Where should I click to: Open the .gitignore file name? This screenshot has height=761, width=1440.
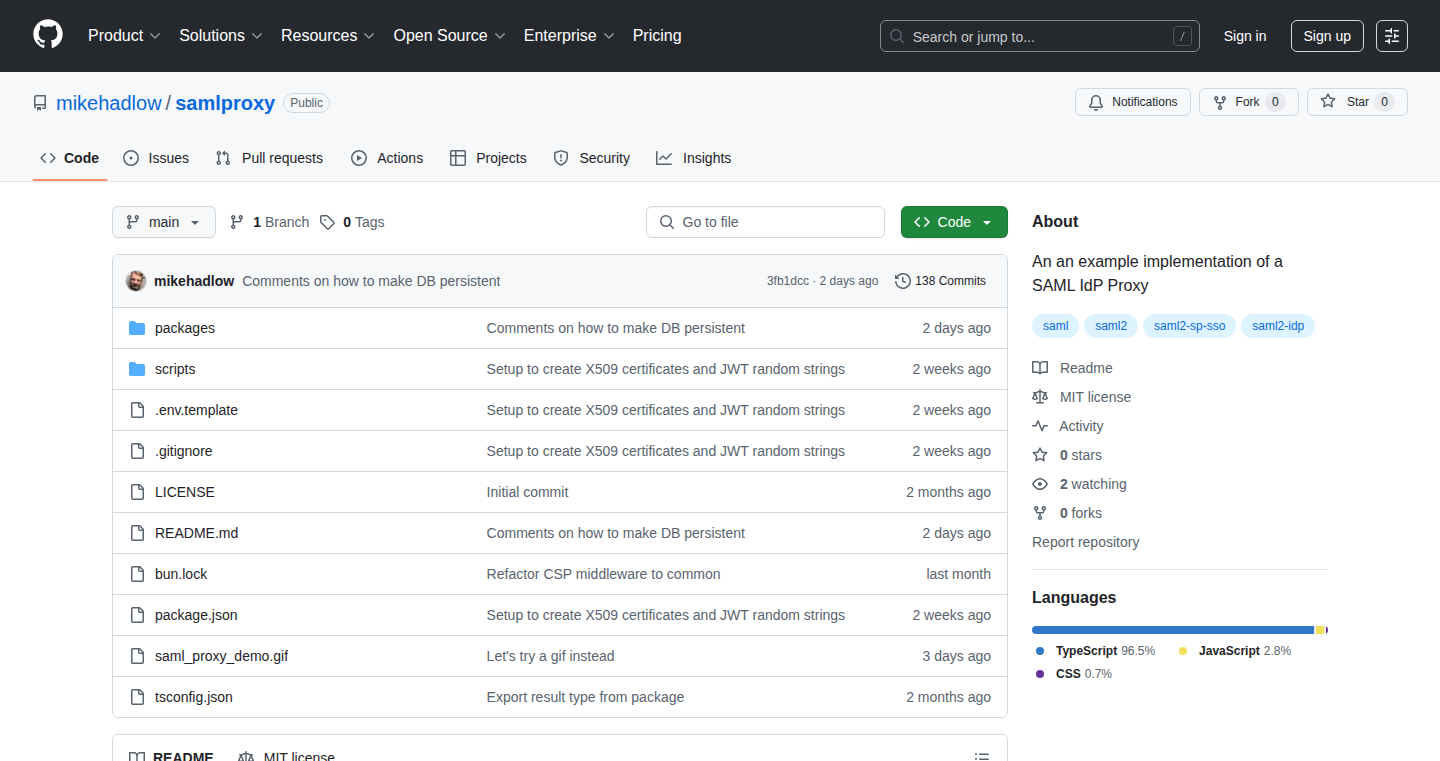click(184, 451)
